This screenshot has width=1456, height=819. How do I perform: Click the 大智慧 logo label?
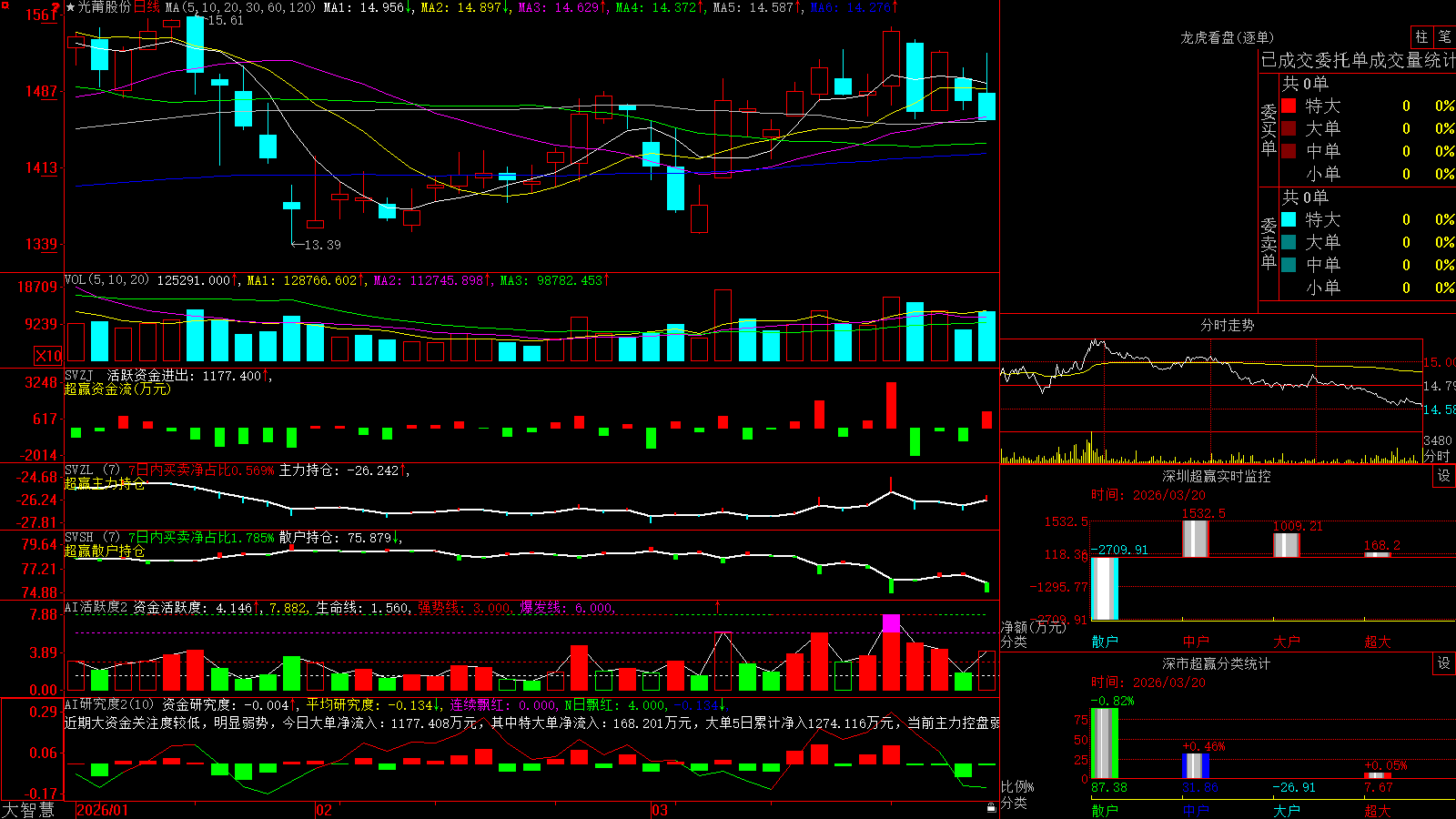pyautogui.click(x=28, y=810)
